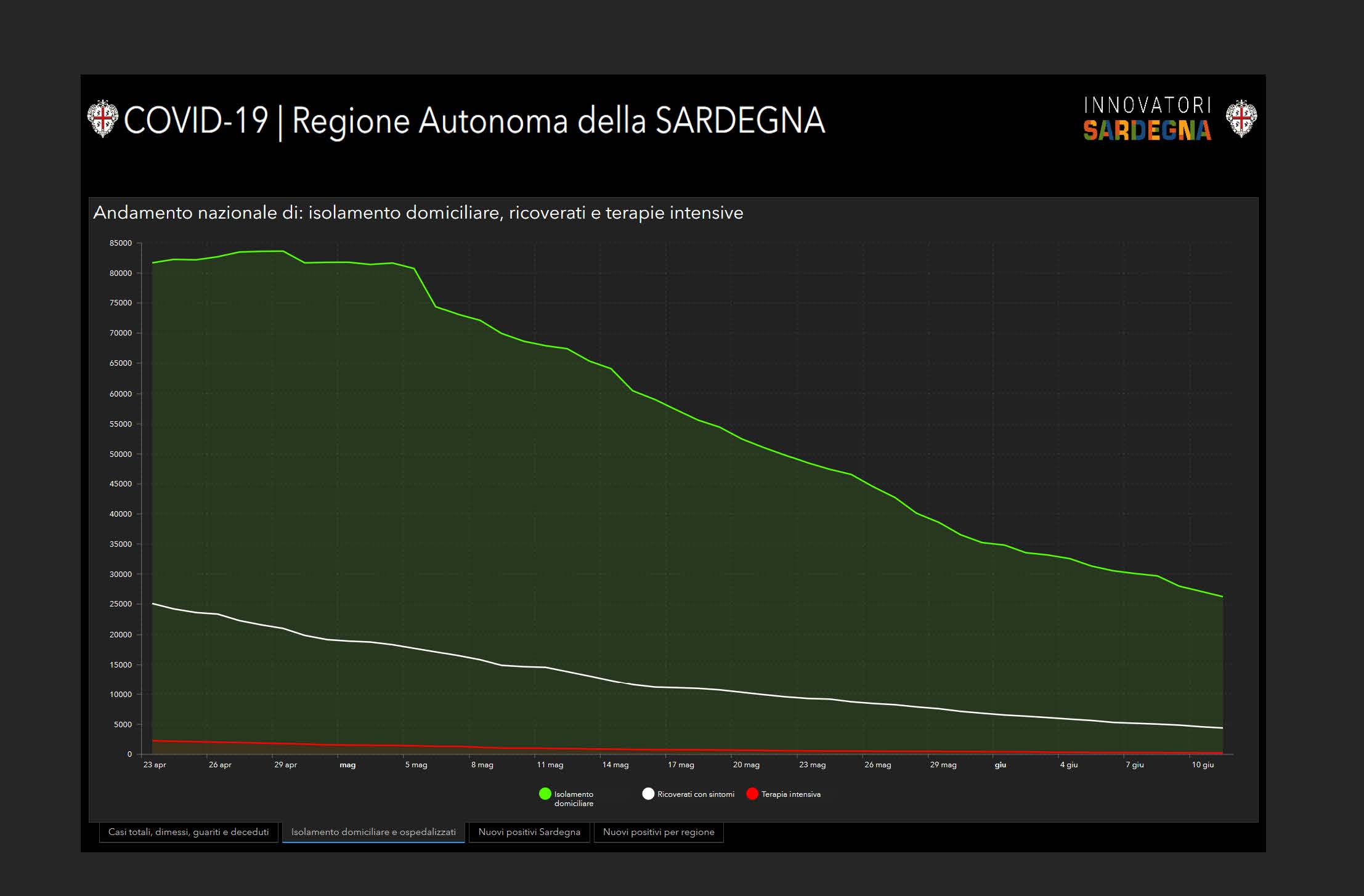The image size is (1364, 896).
Task: Open the Nuovi positivi per regione tab
Action: point(659,832)
